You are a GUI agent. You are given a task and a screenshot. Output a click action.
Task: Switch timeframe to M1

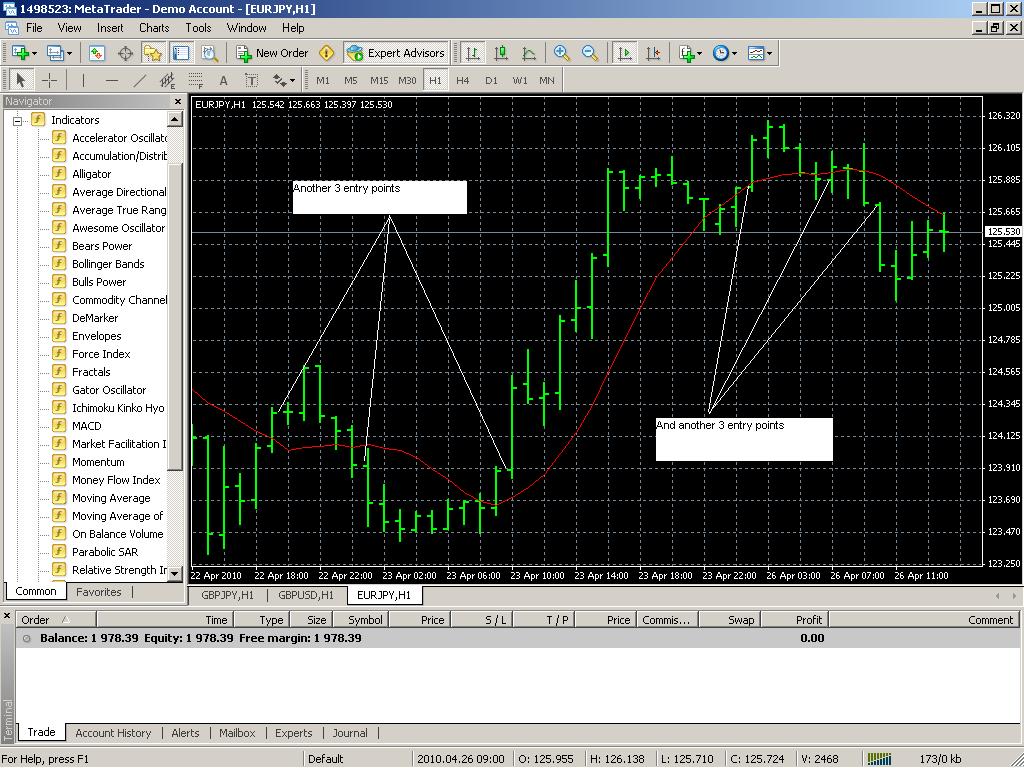[323, 80]
